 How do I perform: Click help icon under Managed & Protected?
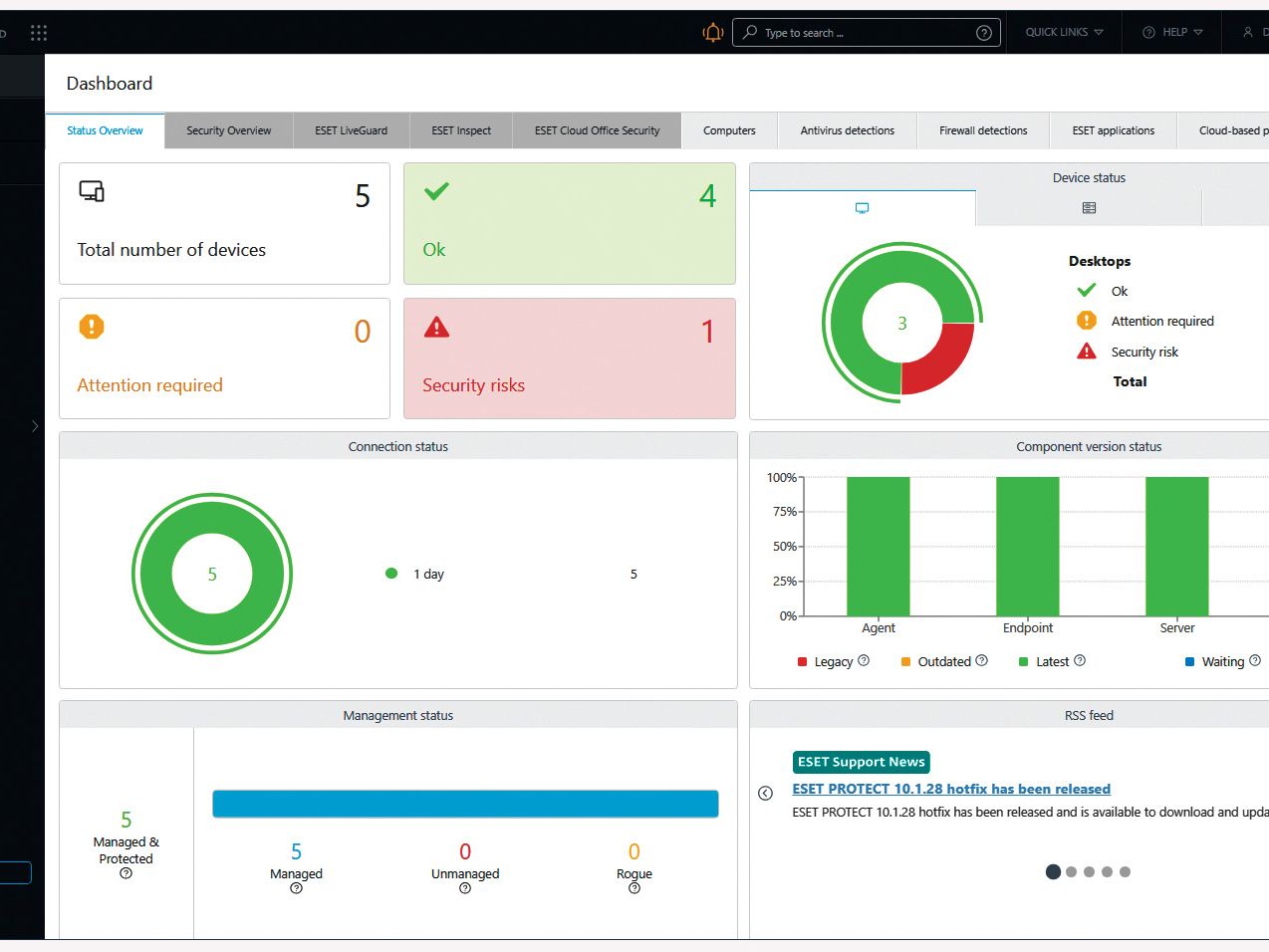click(126, 873)
